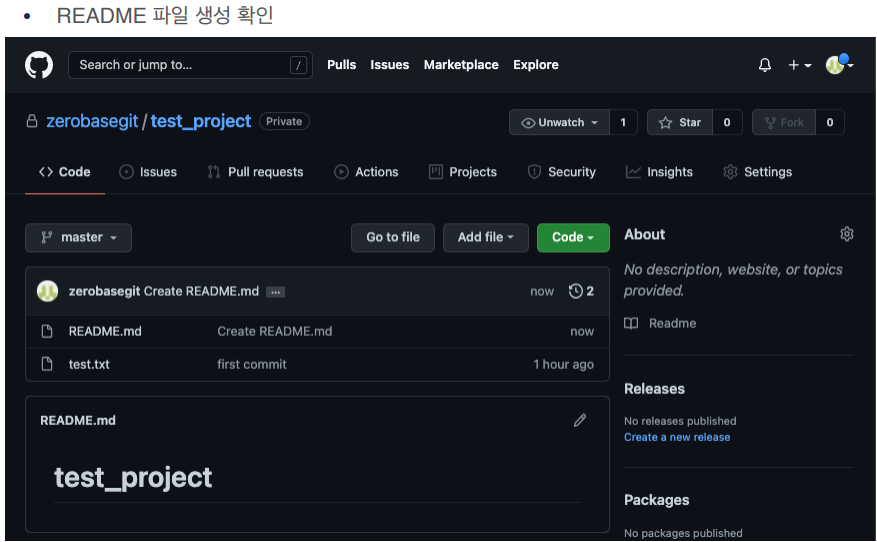View notifications bell
Image resolution: width=877 pixels, height=542 pixels.
(x=765, y=65)
